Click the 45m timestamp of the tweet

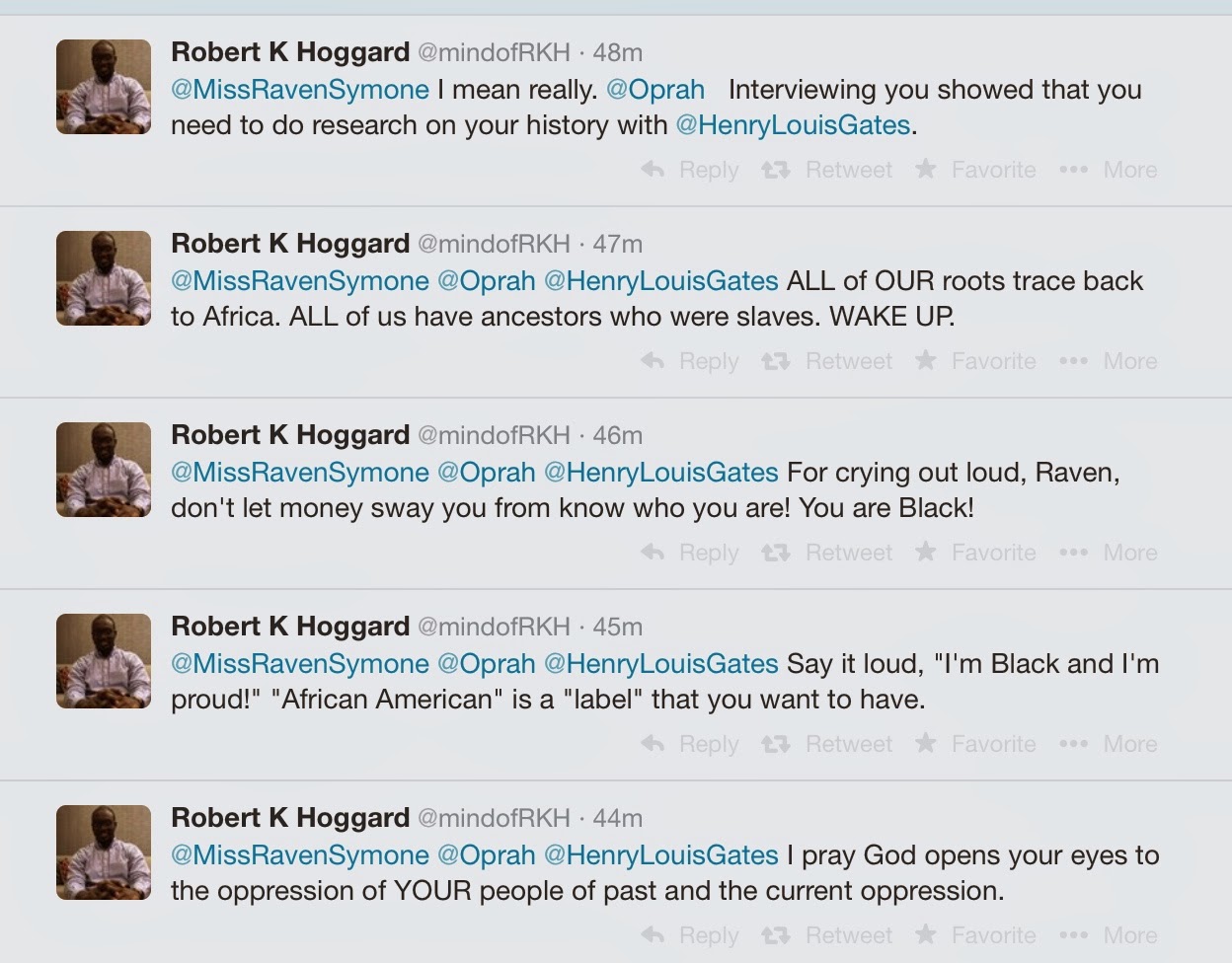pos(618,627)
